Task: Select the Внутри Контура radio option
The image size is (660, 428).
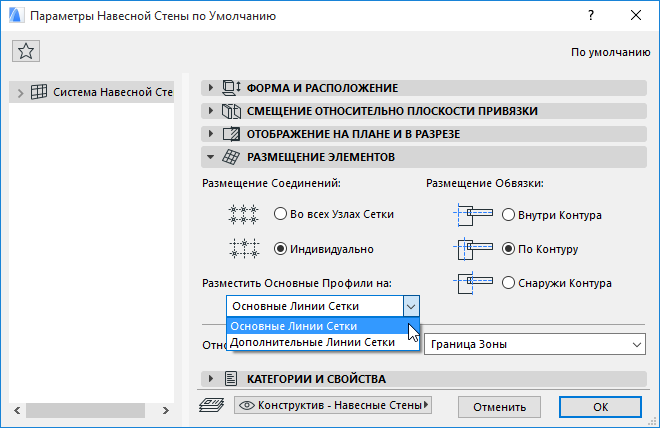Action: [508, 214]
